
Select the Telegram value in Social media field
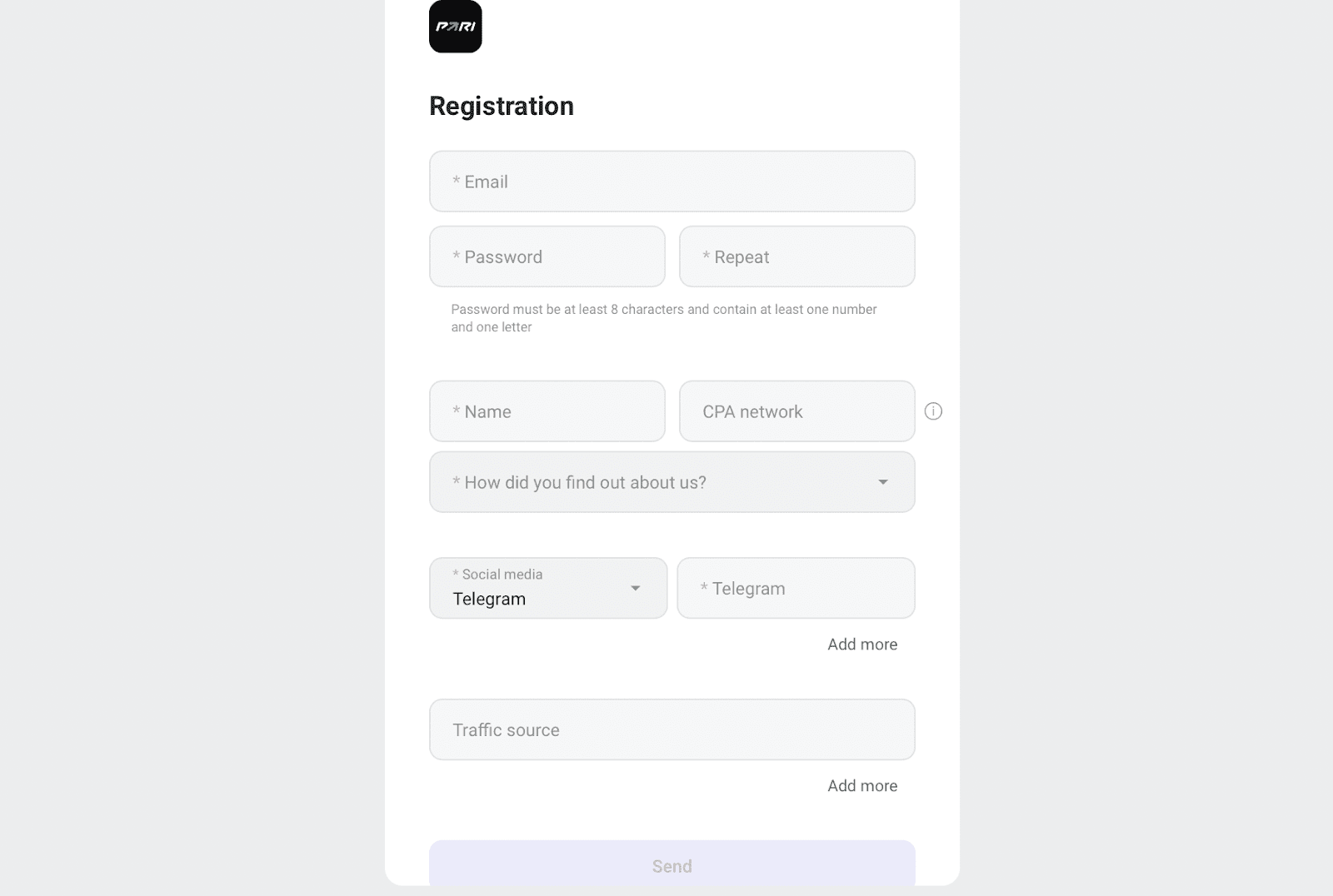[488, 599]
